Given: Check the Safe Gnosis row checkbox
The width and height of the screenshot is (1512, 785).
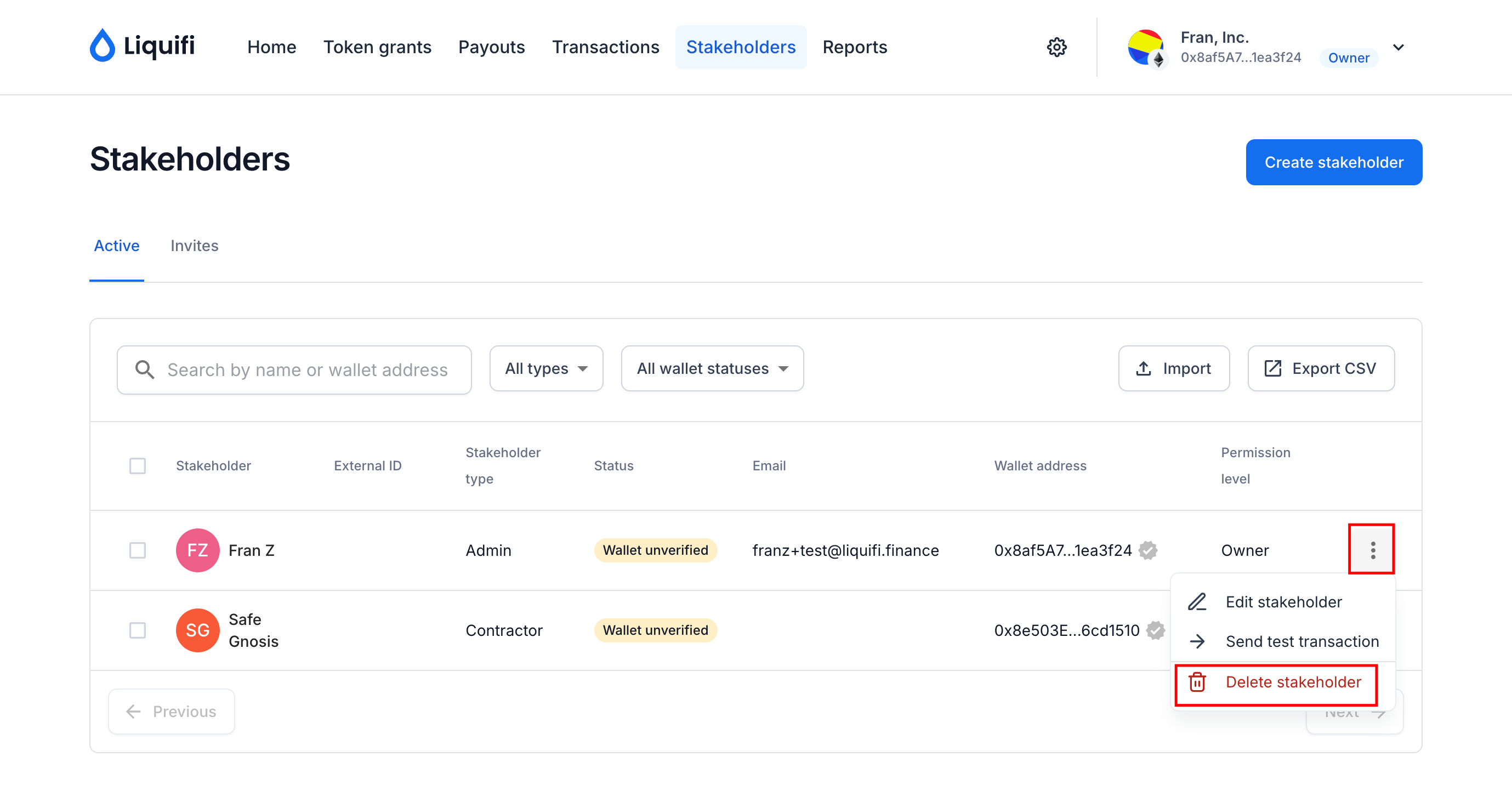Looking at the screenshot, I should [x=138, y=630].
